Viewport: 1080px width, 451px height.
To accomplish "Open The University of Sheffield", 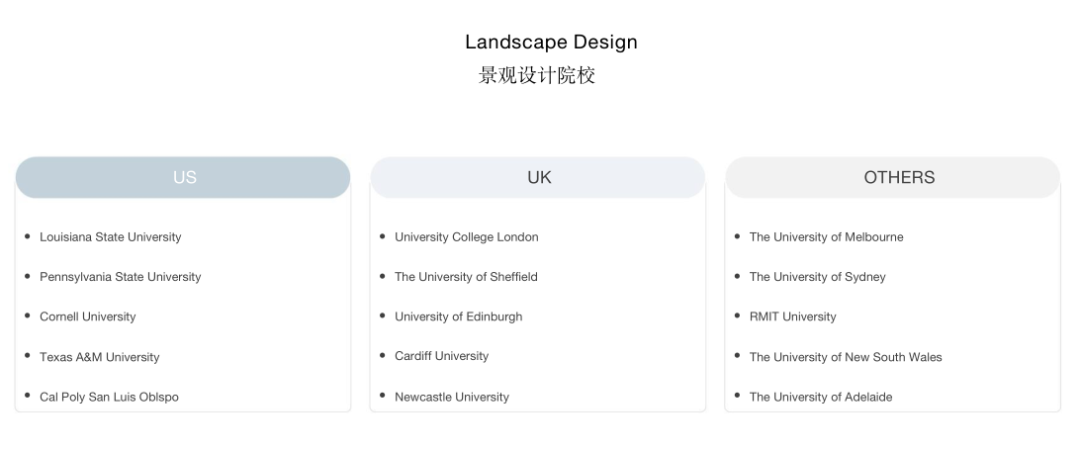I will tap(466, 277).
